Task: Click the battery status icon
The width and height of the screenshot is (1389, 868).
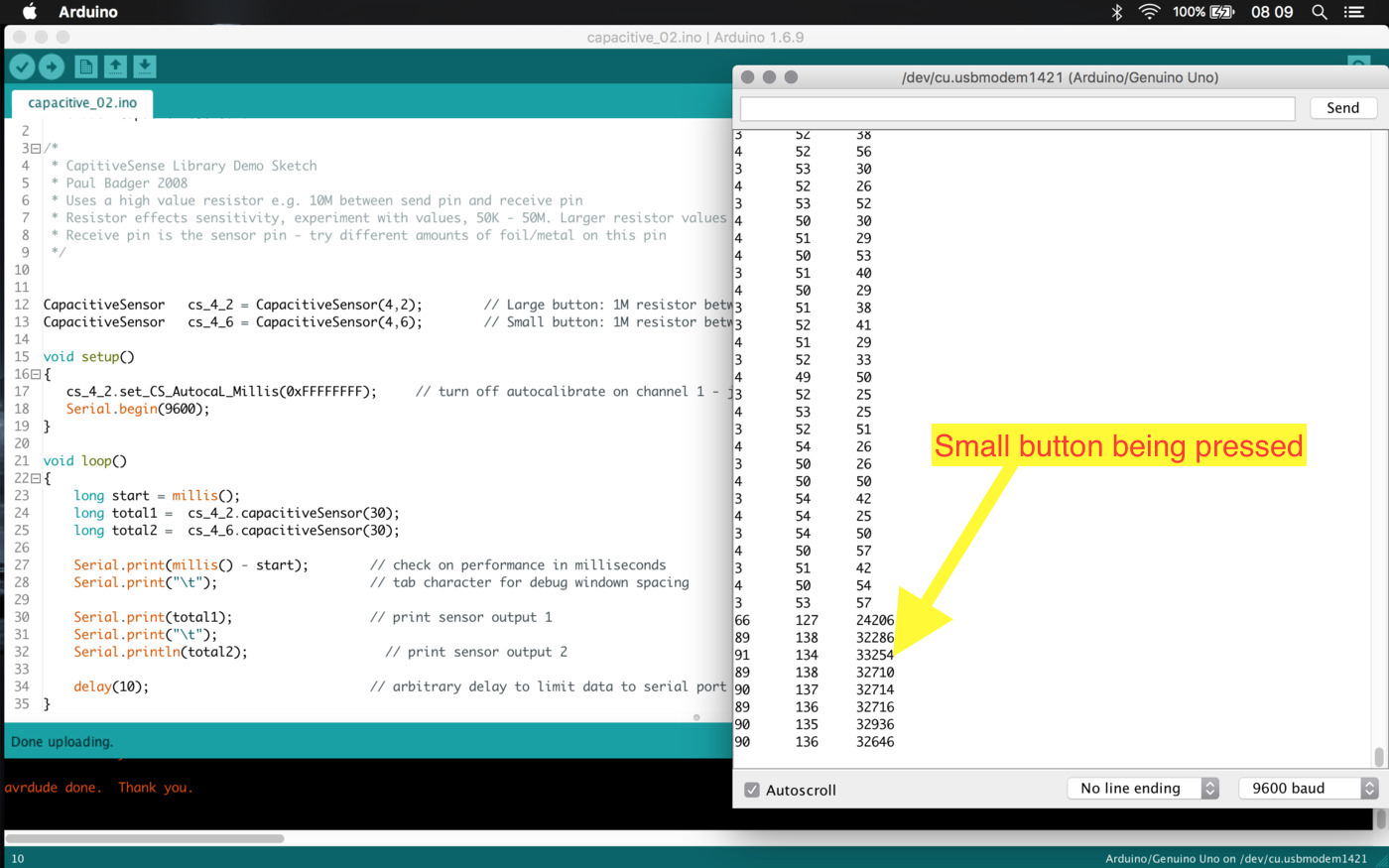Action: pos(1222,12)
